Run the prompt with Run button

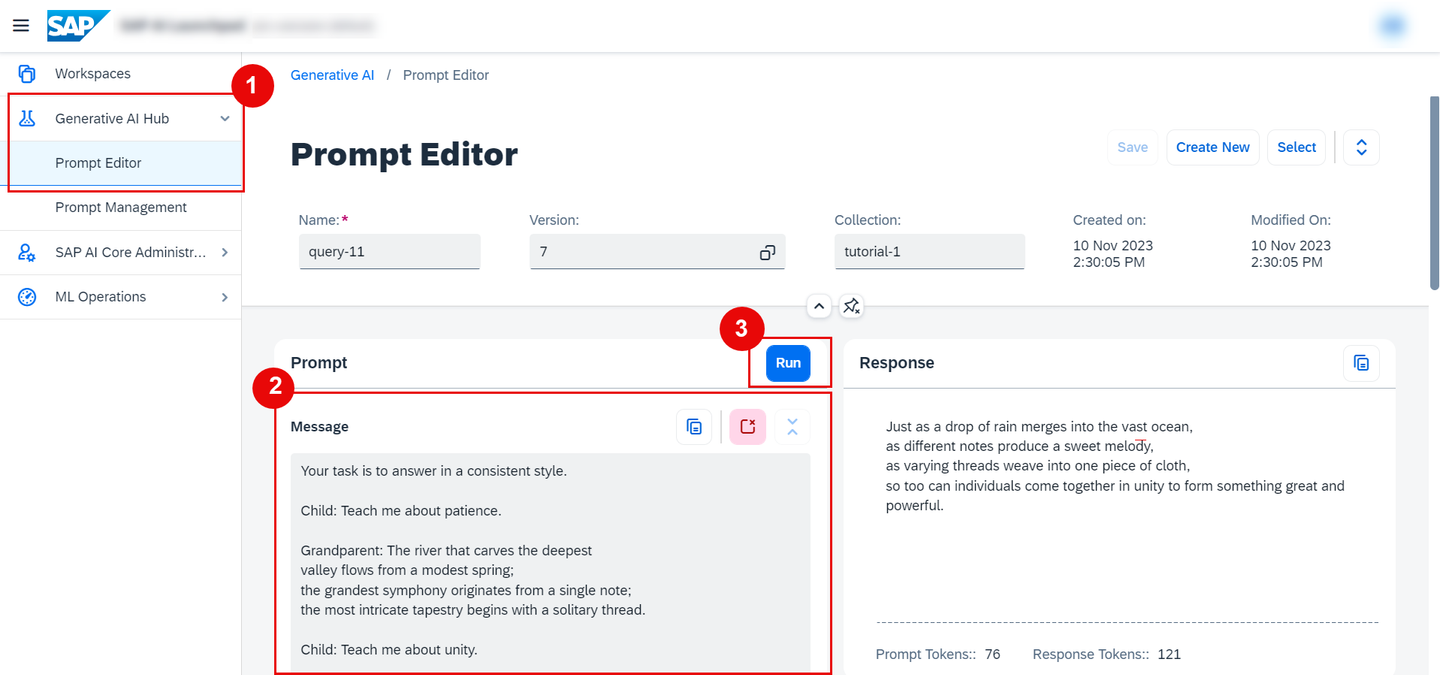pyautogui.click(x=788, y=363)
